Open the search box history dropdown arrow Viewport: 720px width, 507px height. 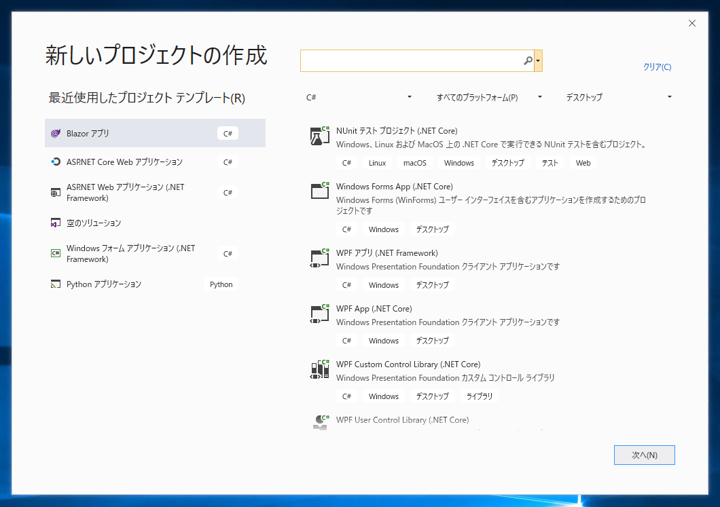[538, 61]
